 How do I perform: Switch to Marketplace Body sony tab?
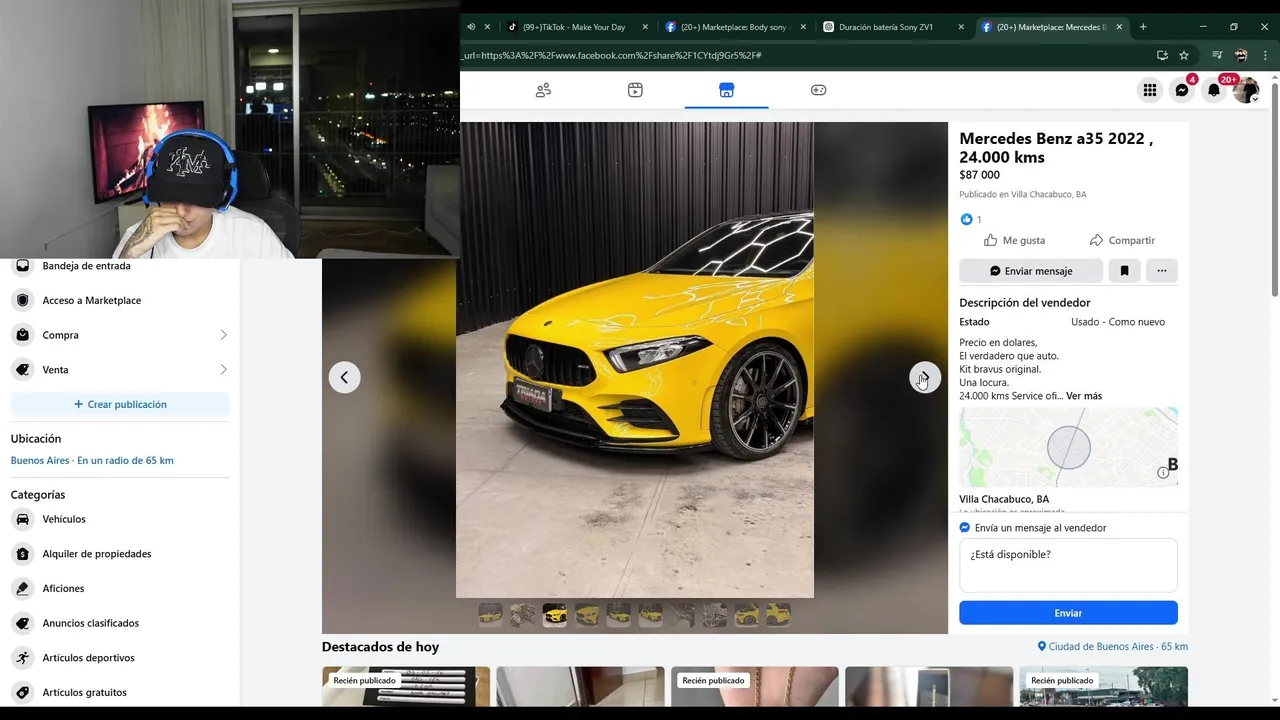tap(735, 27)
